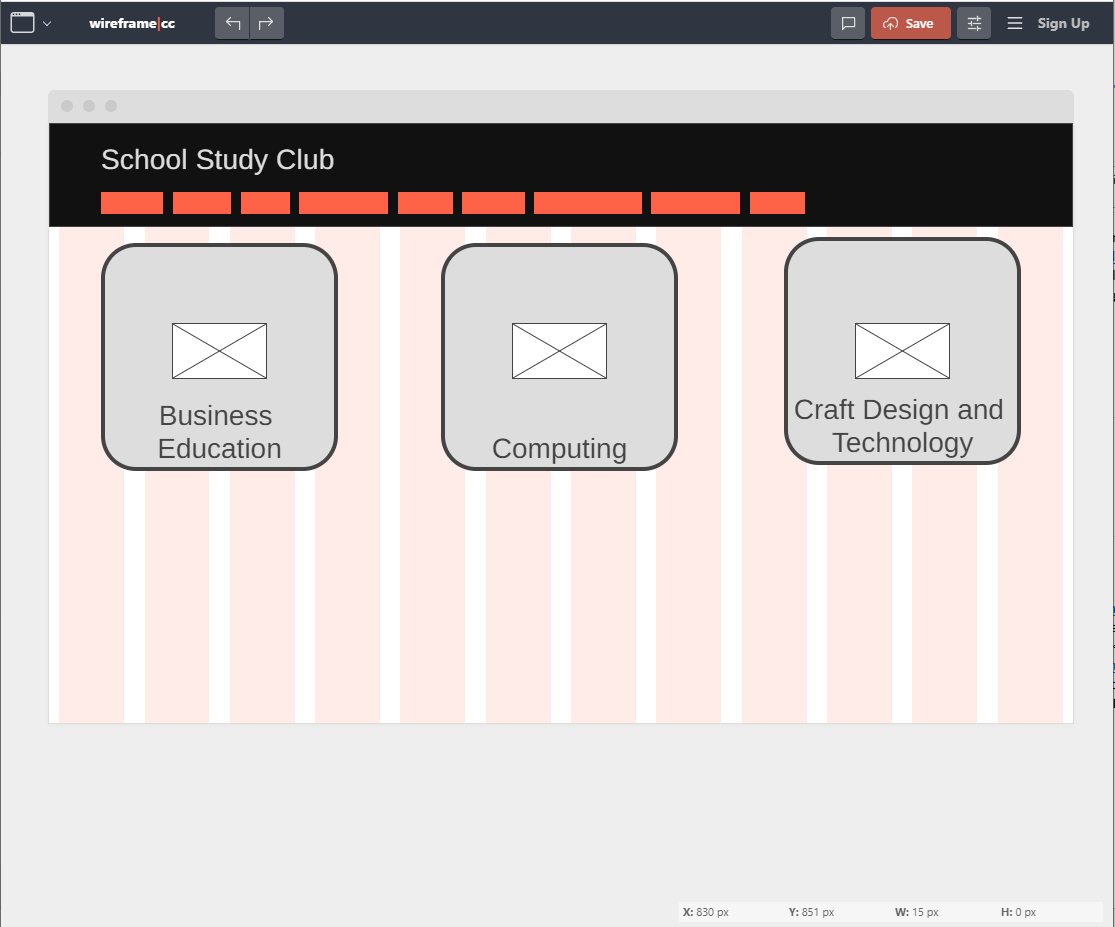Image resolution: width=1115 pixels, height=927 pixels.
Task: Expand the canvas type dropdown chevron
Action: tap(47, 24)
